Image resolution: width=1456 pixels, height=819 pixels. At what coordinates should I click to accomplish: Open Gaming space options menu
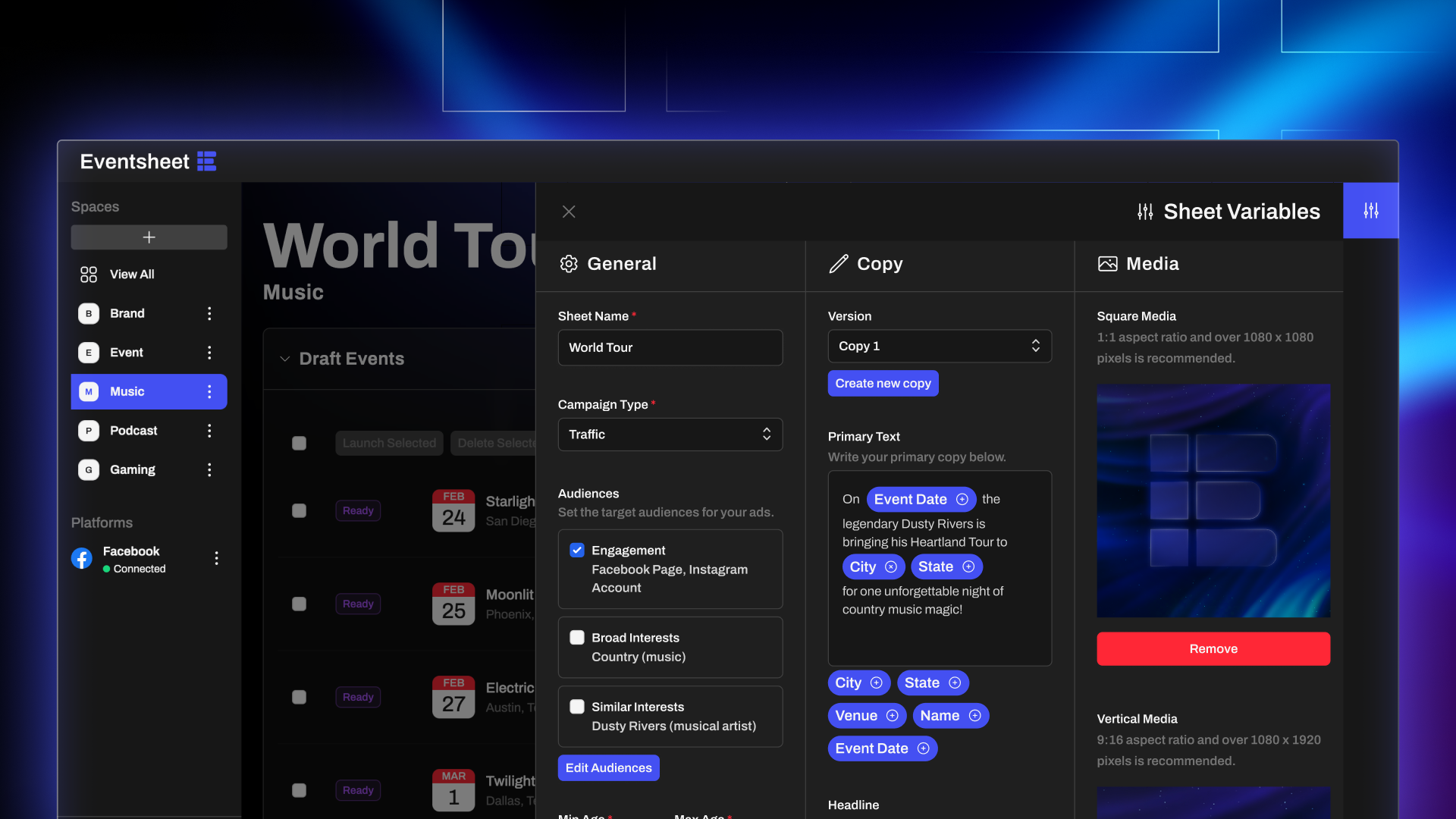point(210,470)
